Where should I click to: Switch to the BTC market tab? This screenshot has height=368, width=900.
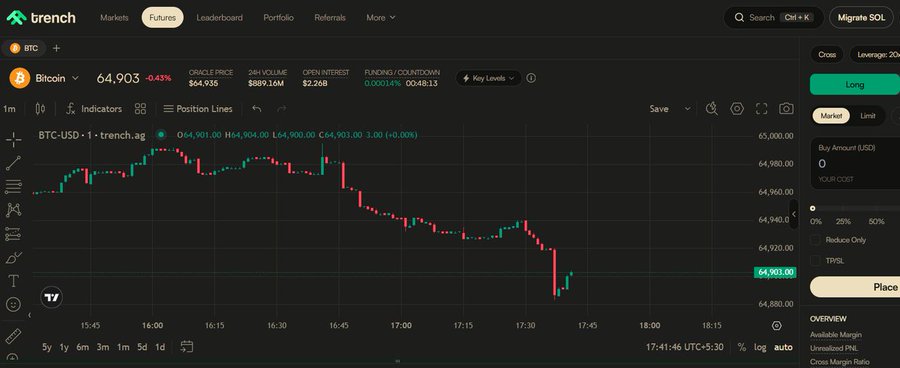click(x=24, y=48)
